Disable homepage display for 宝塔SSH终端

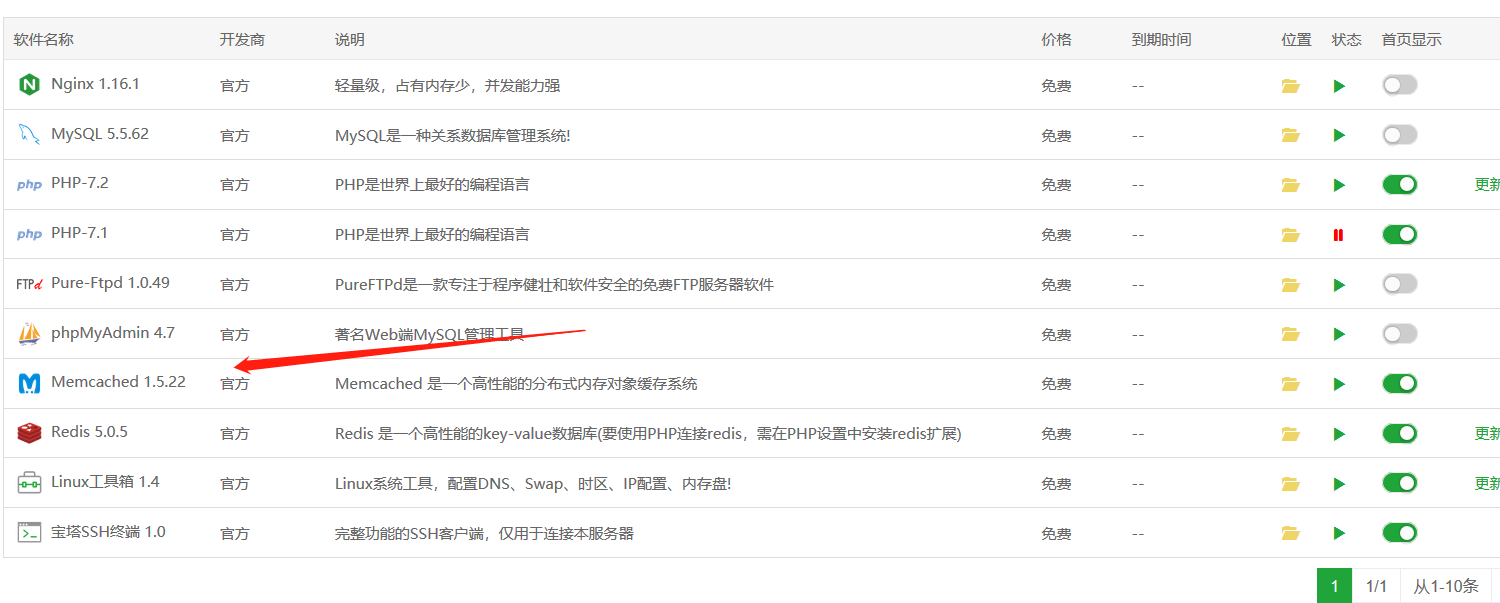1399,532
